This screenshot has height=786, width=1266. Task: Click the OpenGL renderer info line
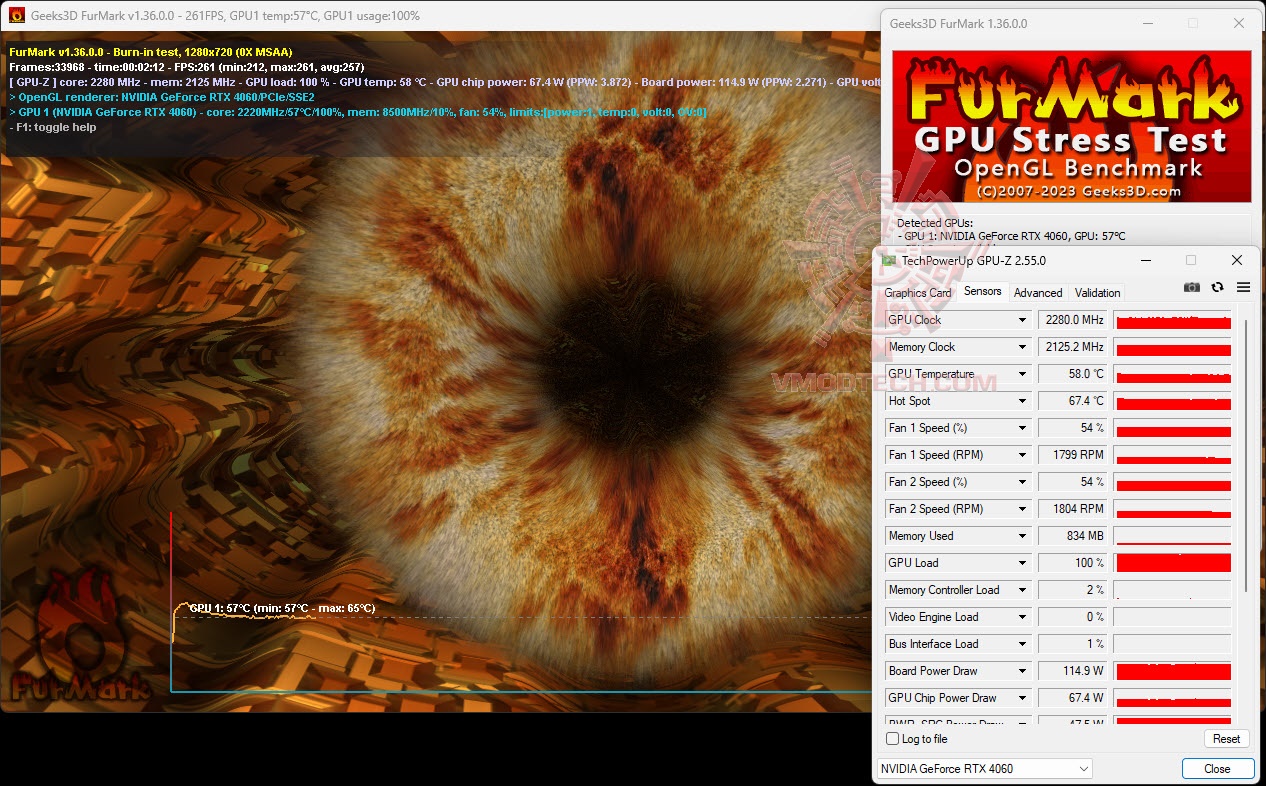162,97
